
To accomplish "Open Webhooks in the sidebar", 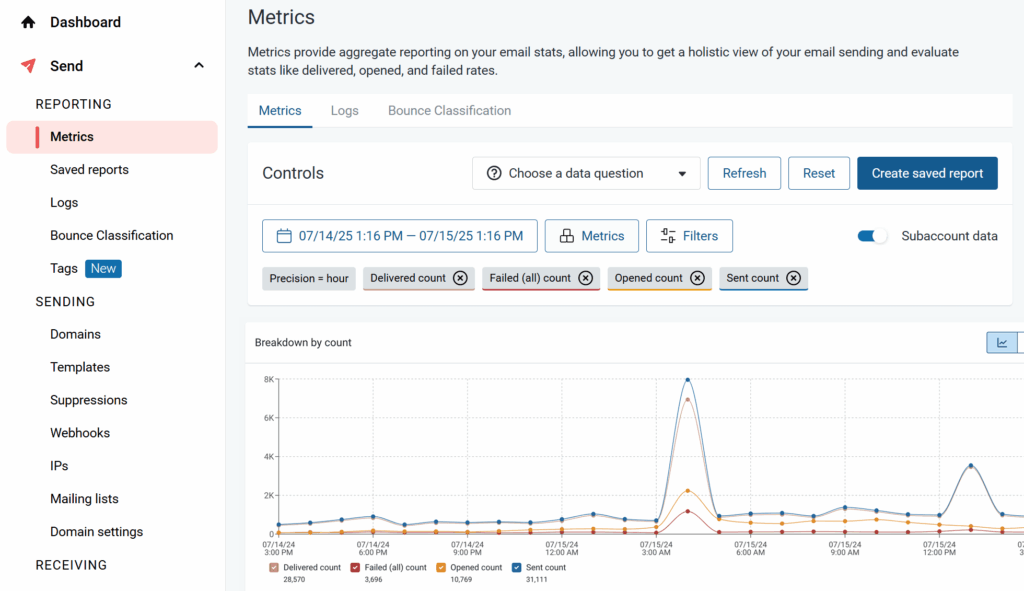I will point(80,433).
